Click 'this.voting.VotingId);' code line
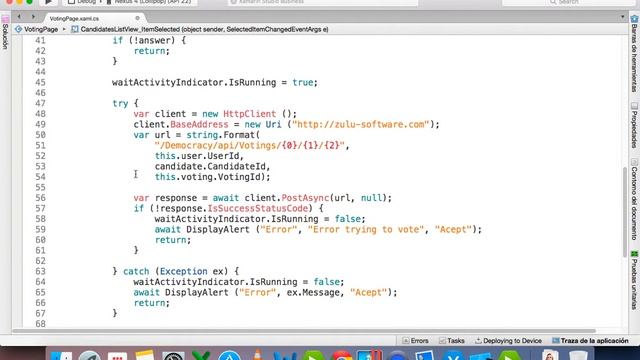This screenshot has height=360, width=640. pos(212,177)
